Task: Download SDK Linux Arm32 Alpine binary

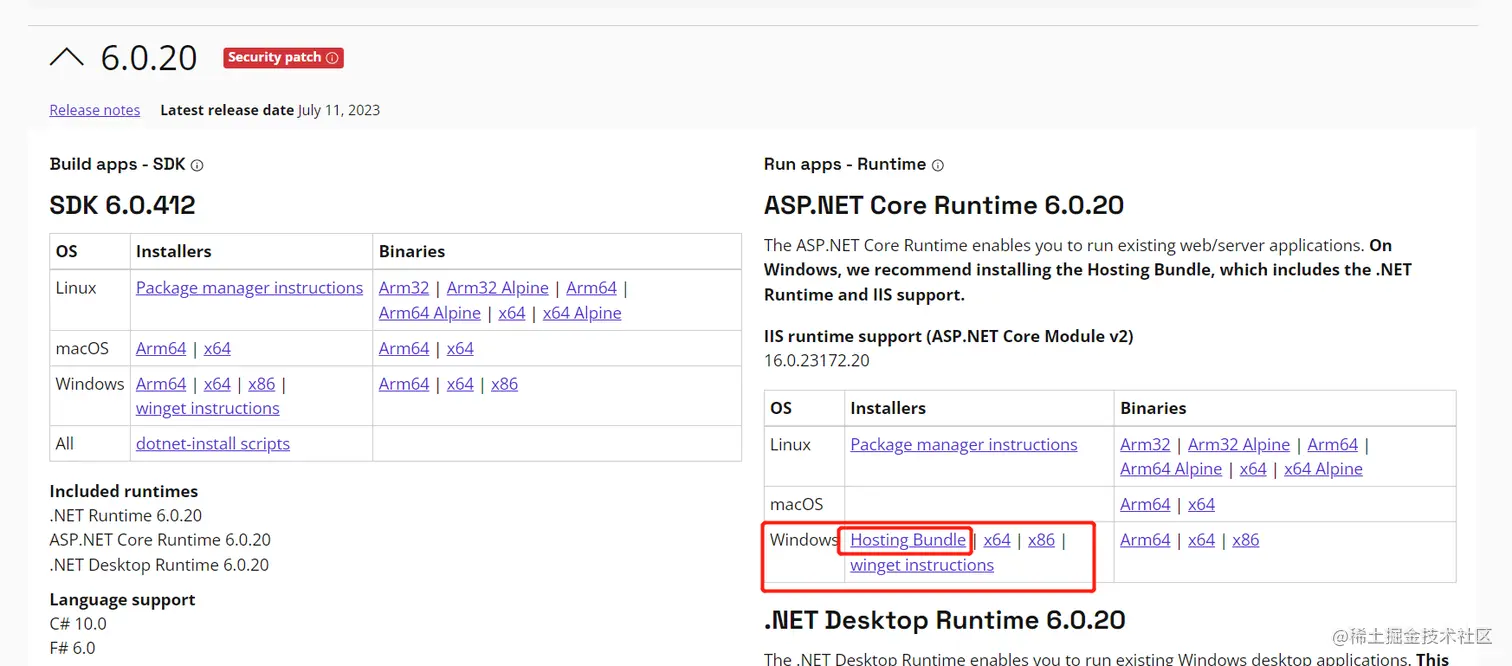Action: click(497, 288)
